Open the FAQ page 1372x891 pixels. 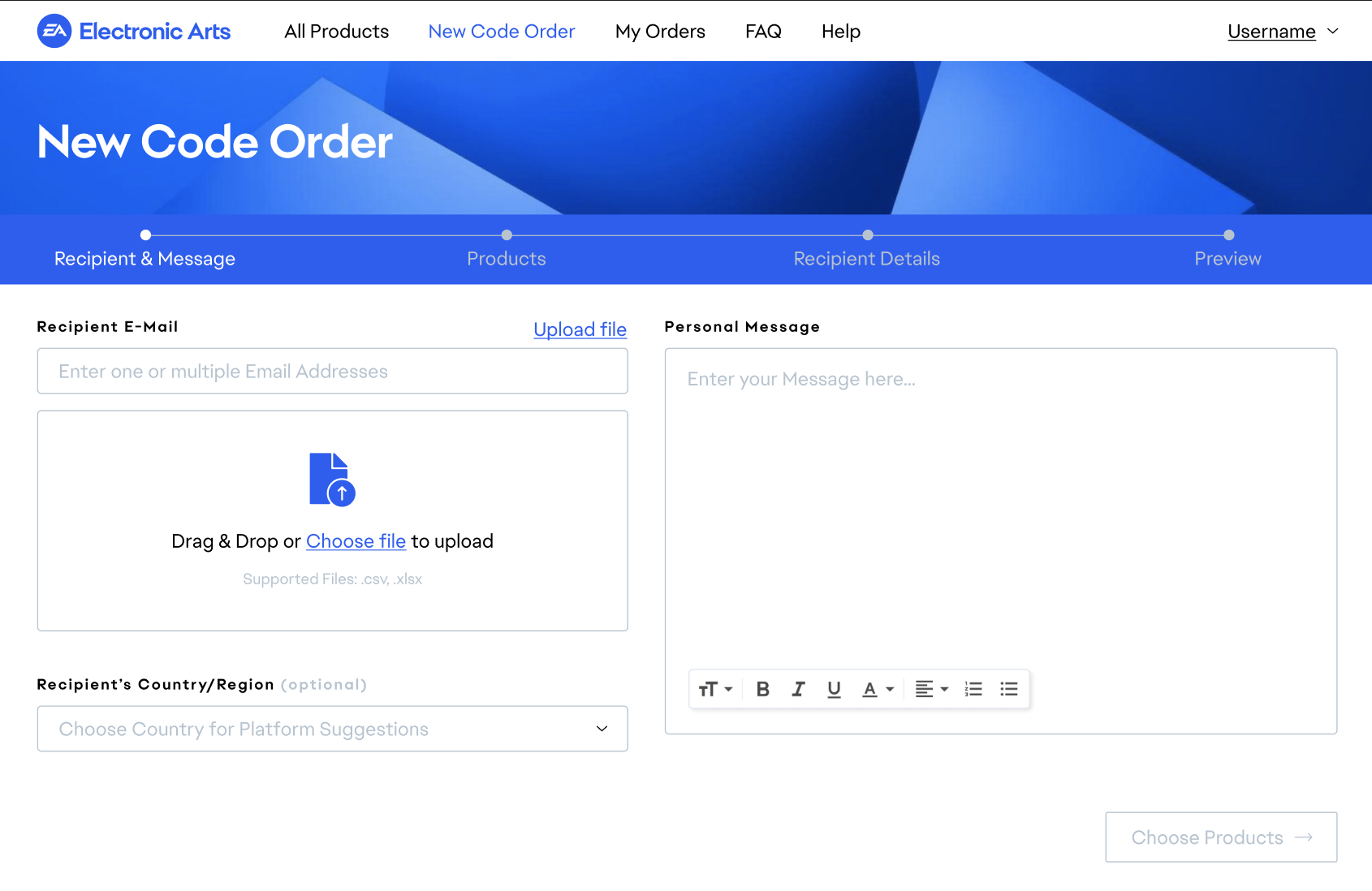point(763,32)
